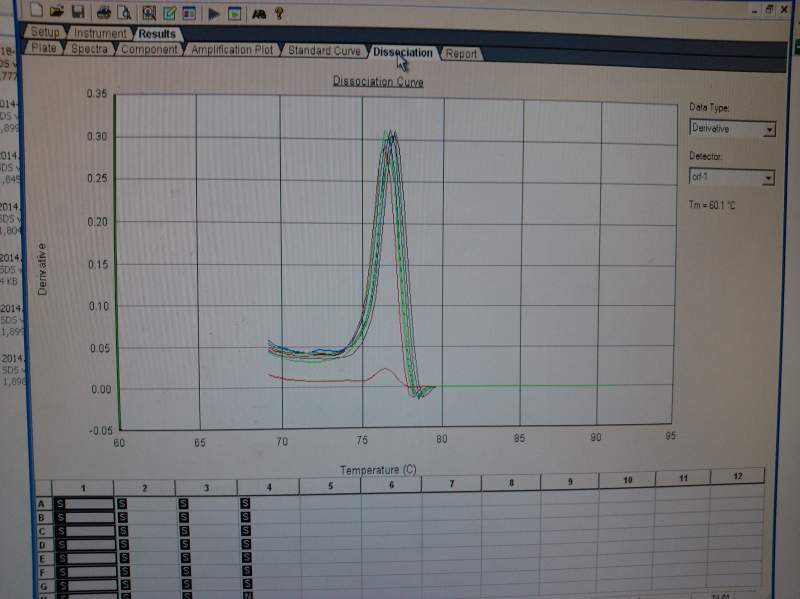800x599 pixels.
Task: Click the Help lightbulb icon
Action: 279,13
